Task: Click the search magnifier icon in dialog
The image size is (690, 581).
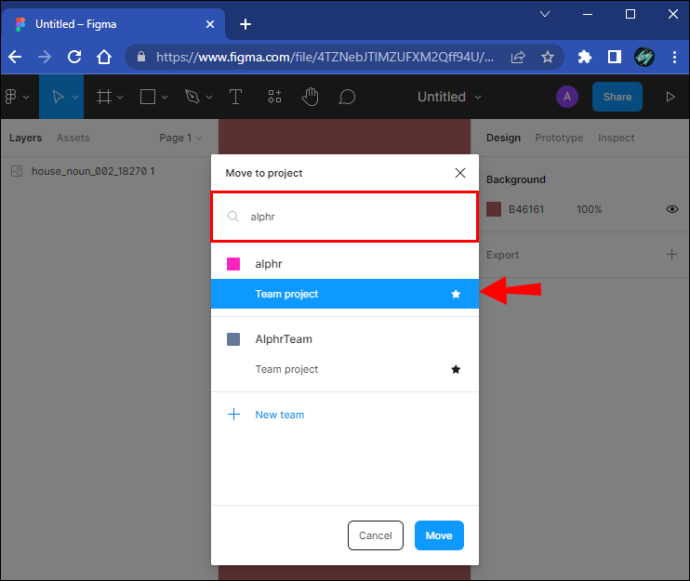Action: 233,217
